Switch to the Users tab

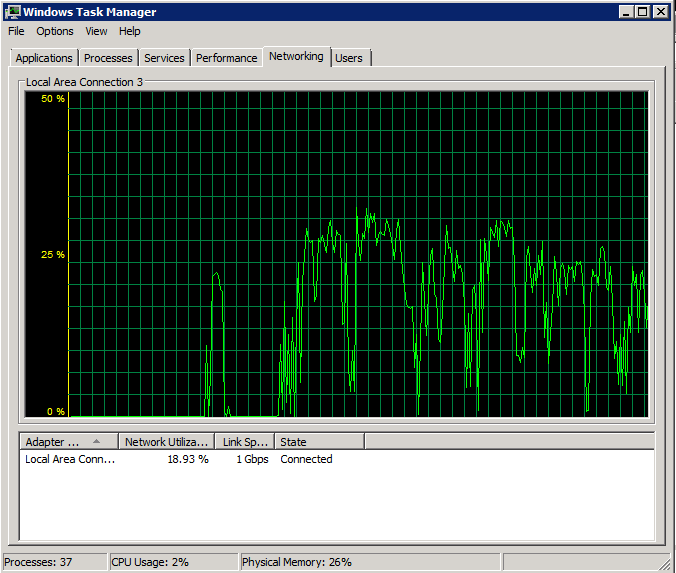[349, 58]
